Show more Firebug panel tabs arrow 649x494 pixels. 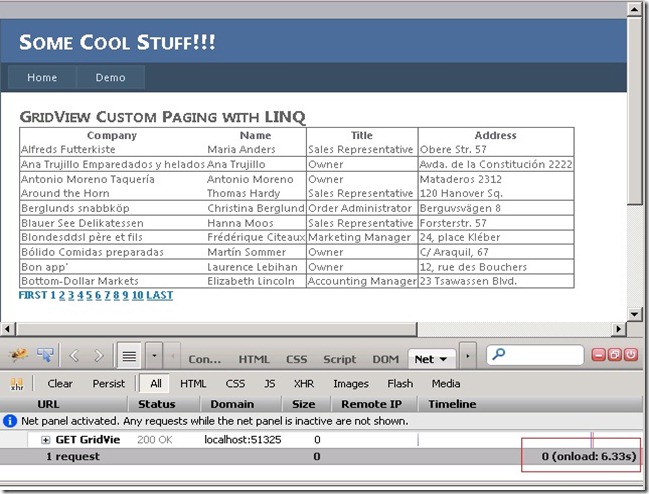coord(468,355)
